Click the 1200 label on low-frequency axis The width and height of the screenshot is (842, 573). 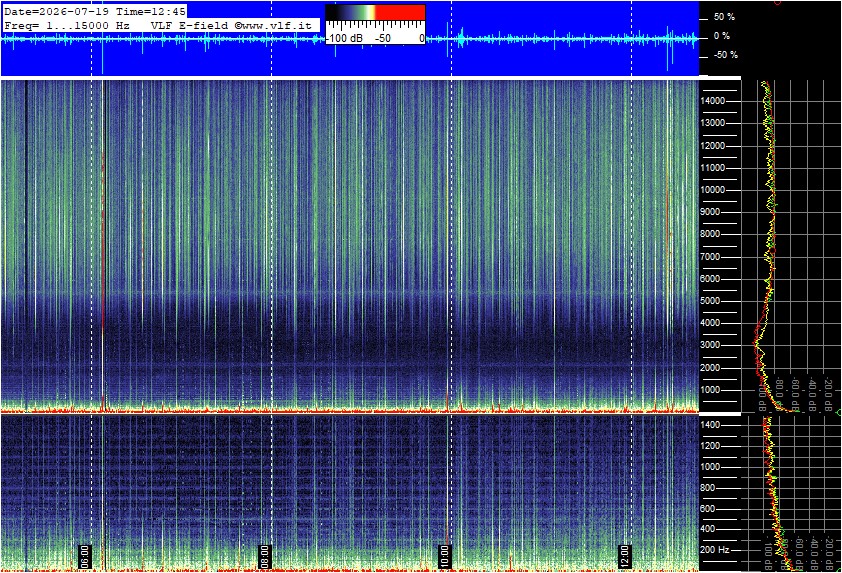pyautogui.click(x=710, y=446)
